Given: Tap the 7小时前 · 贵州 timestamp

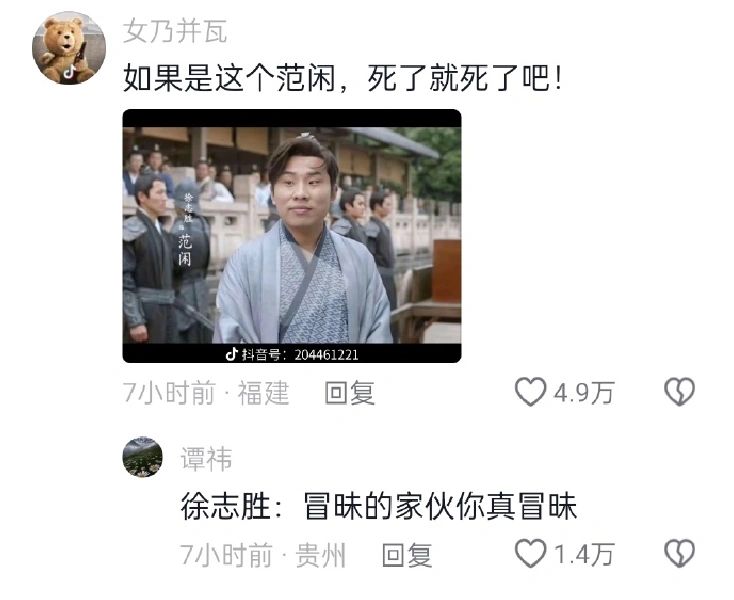Looking at the screenshot, I should pyautogui.click(x=263, y=555).
